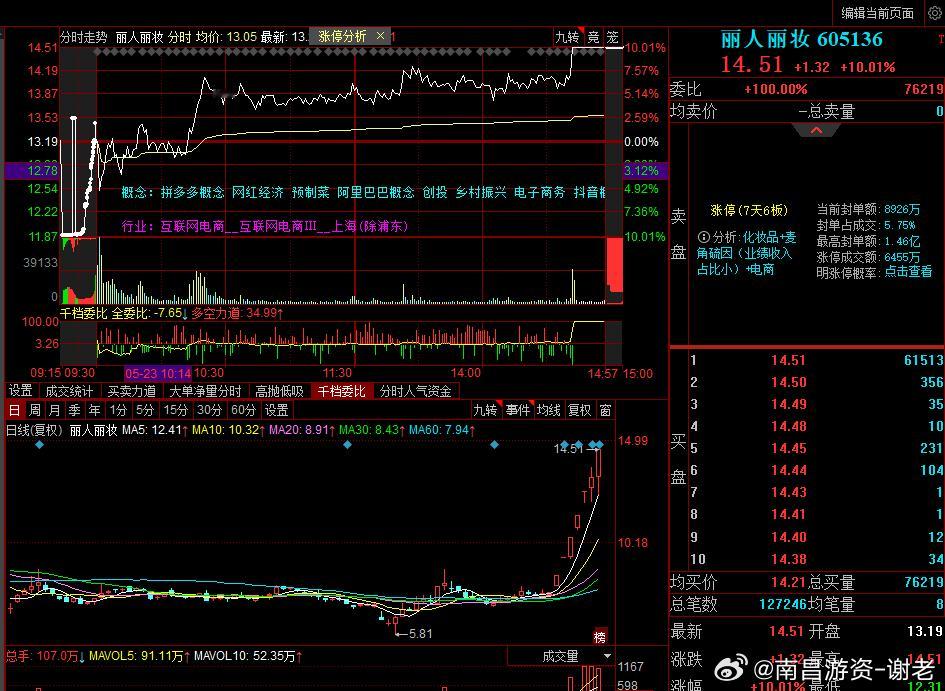Screen dimensions: 945x691
Task: Click the purple 12.78 price cursor label
Action: coord(33,170)
